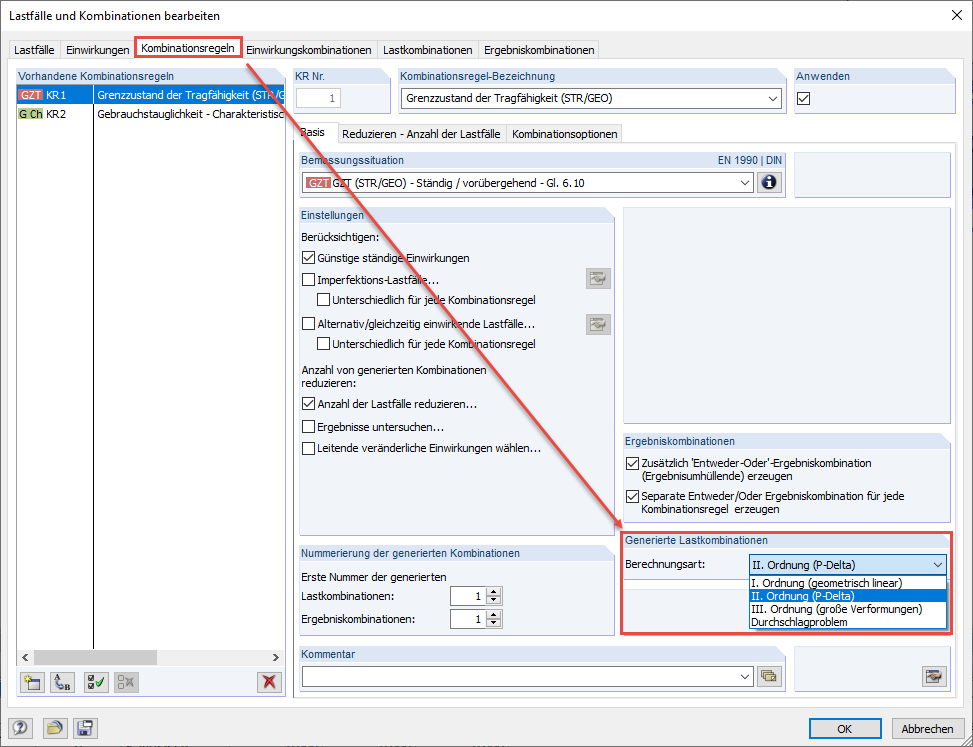Uncheck Günstige ständige Einwirkungen

coord(310,257)
